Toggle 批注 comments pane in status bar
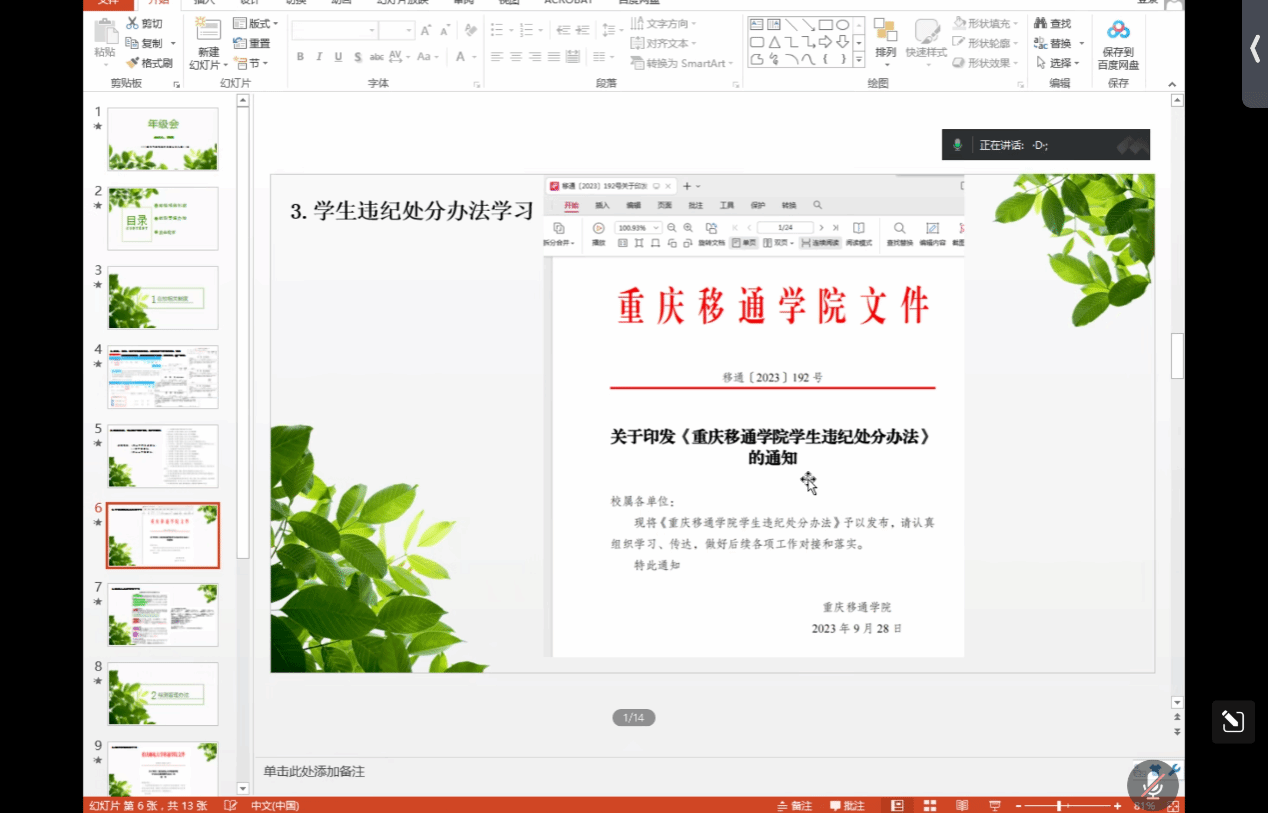The image size is (1268, 813). [x=846, y=805]
